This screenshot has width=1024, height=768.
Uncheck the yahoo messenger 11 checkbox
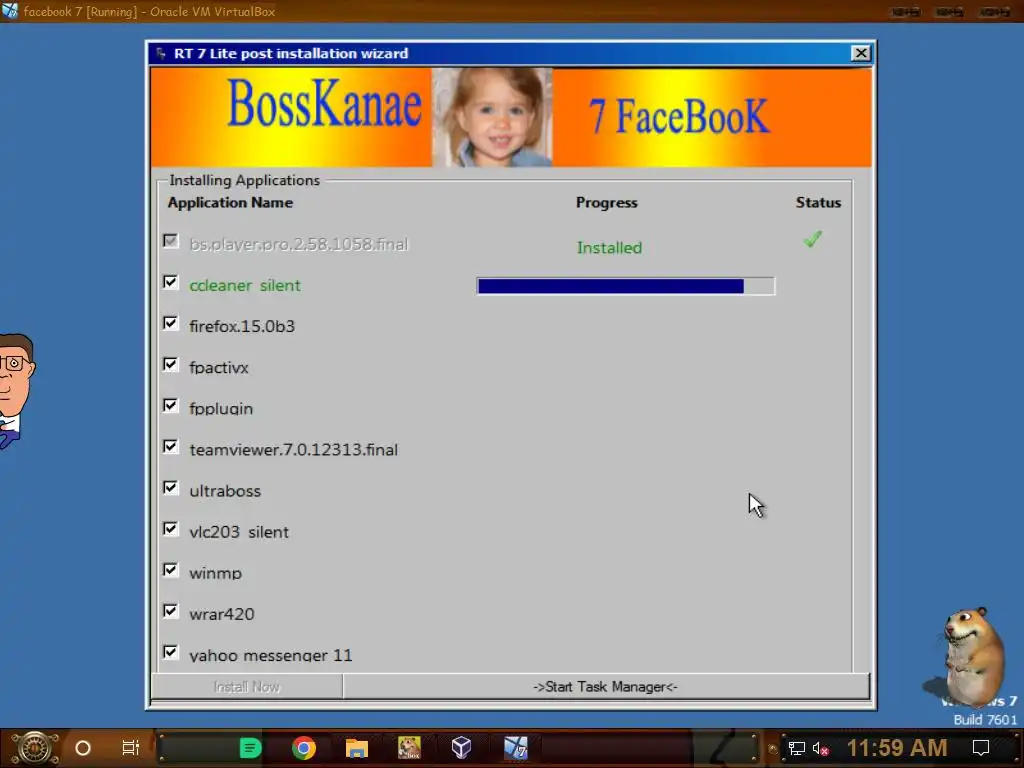pyautogui.click(x=170, y=652)
